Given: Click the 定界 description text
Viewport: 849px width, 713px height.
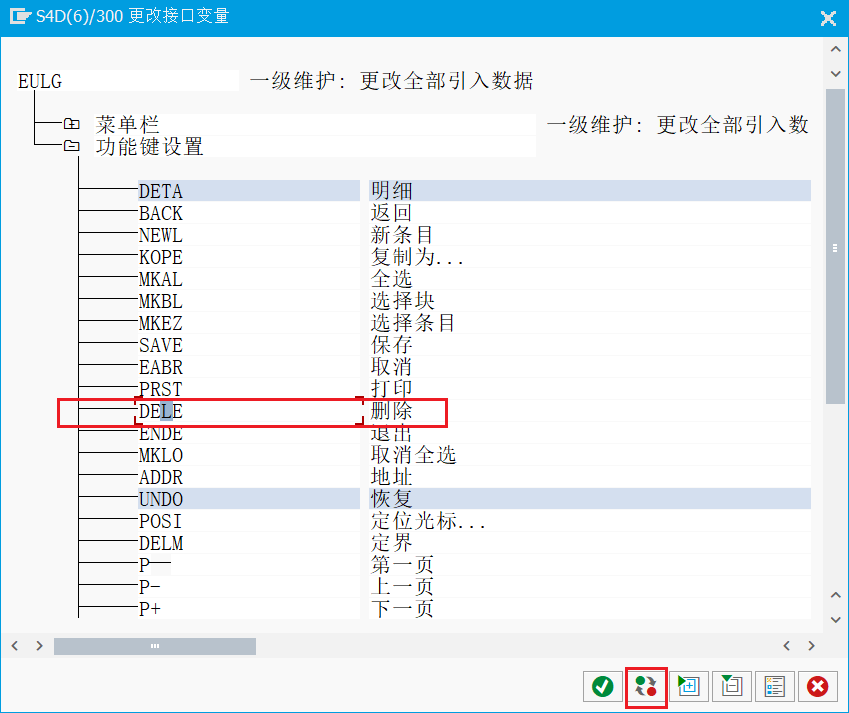Looking at the screenshot, I should [x=391, y=542].
